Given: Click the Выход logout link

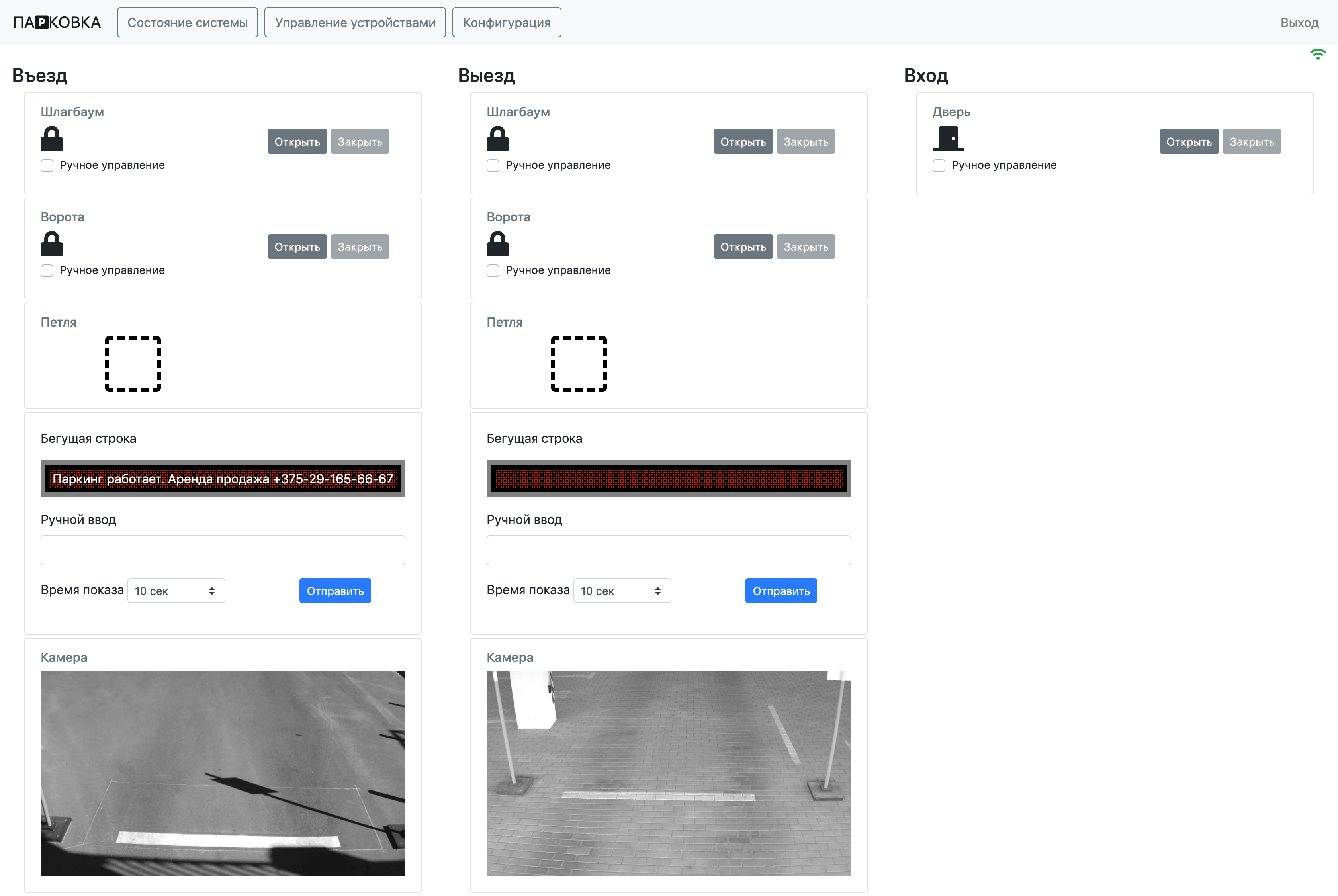Looking at the screenshot, I should tap(1299, 23).
